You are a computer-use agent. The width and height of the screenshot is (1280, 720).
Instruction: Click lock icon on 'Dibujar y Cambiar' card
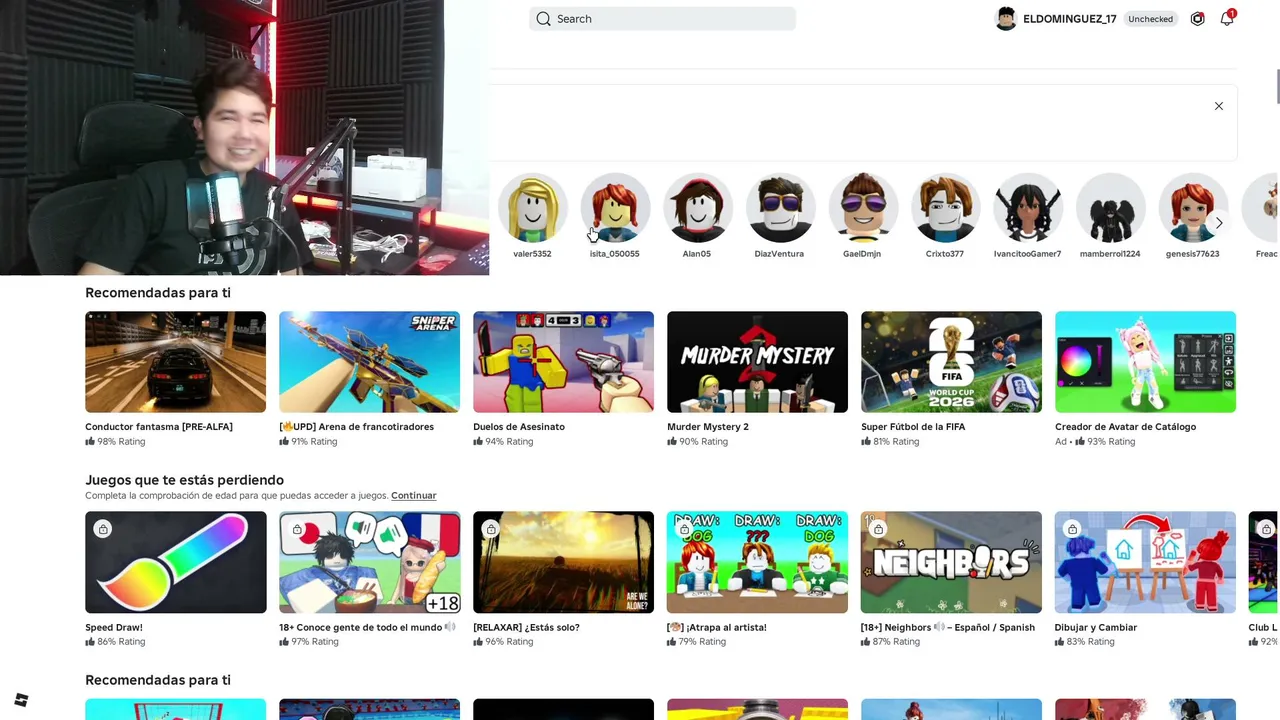click(1073, 529)
